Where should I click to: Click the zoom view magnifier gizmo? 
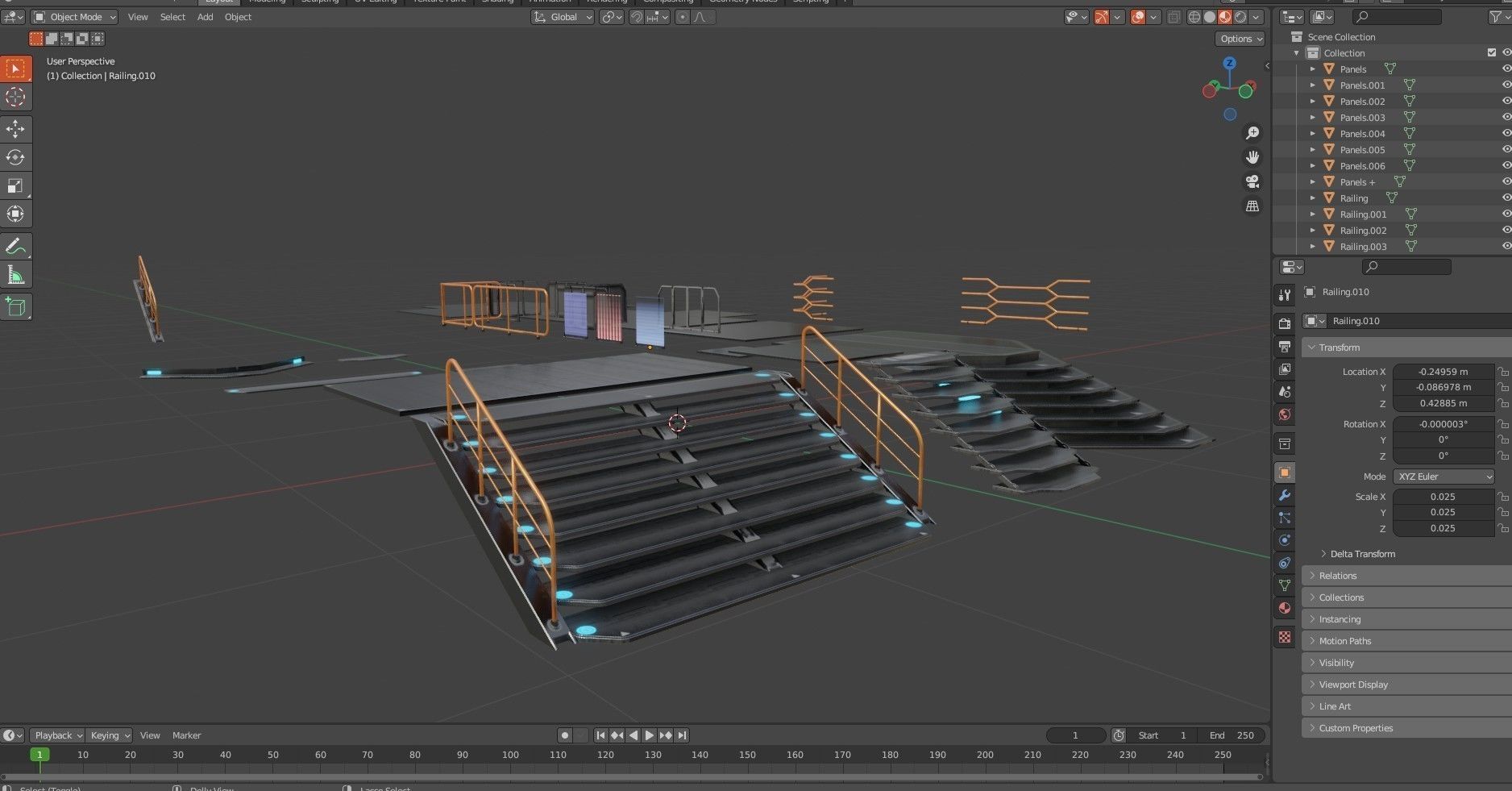[x=1252, y=133]
